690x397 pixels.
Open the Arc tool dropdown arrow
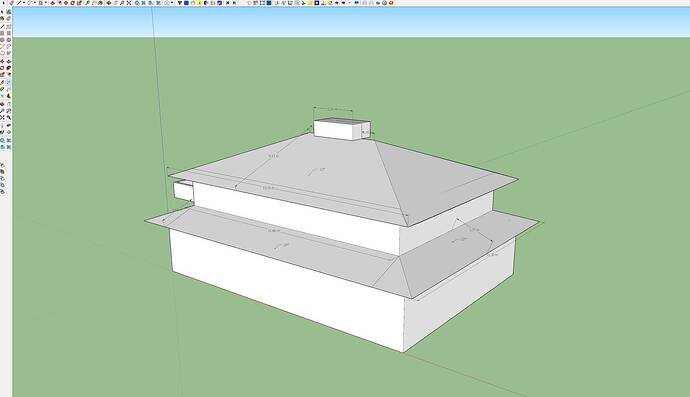pyautogui.click(x=35, y=3)
